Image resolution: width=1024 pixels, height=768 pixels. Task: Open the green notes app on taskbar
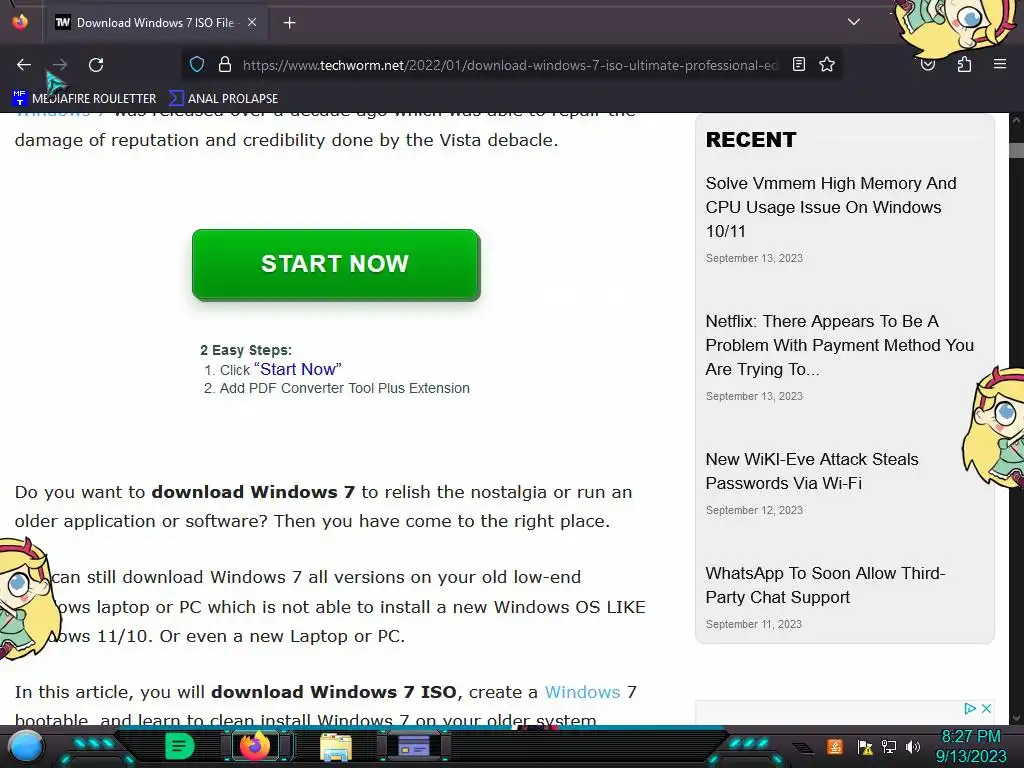click(x=180, y=746)
